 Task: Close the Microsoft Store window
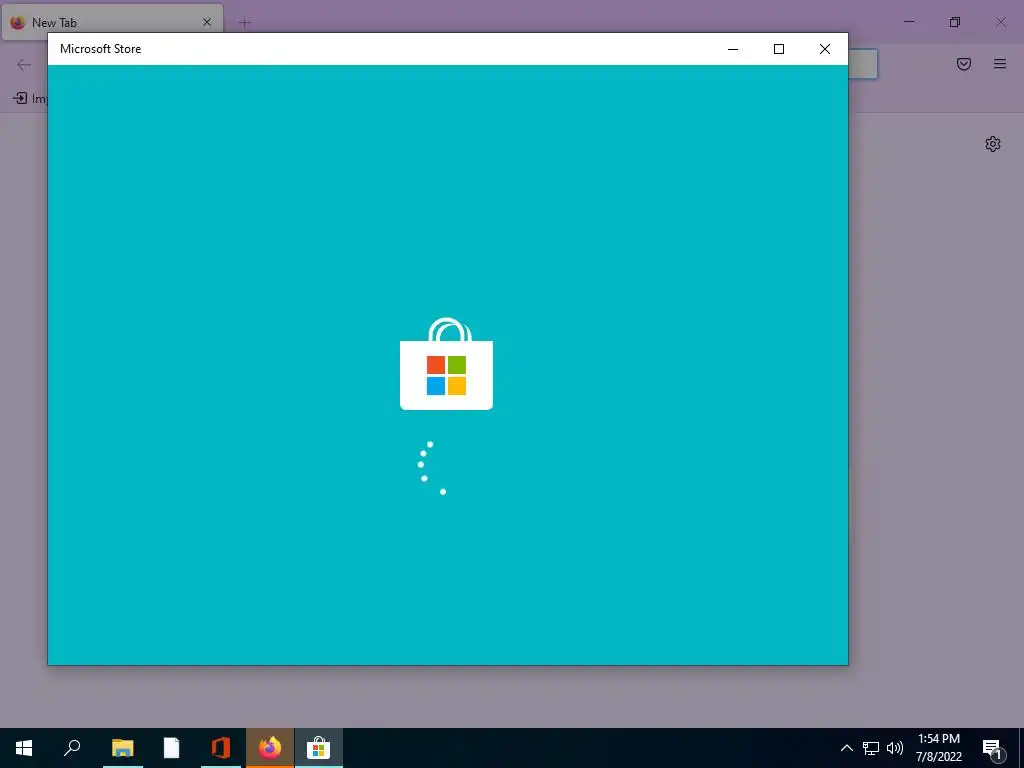pyautogui.click(x=825, y=49)
